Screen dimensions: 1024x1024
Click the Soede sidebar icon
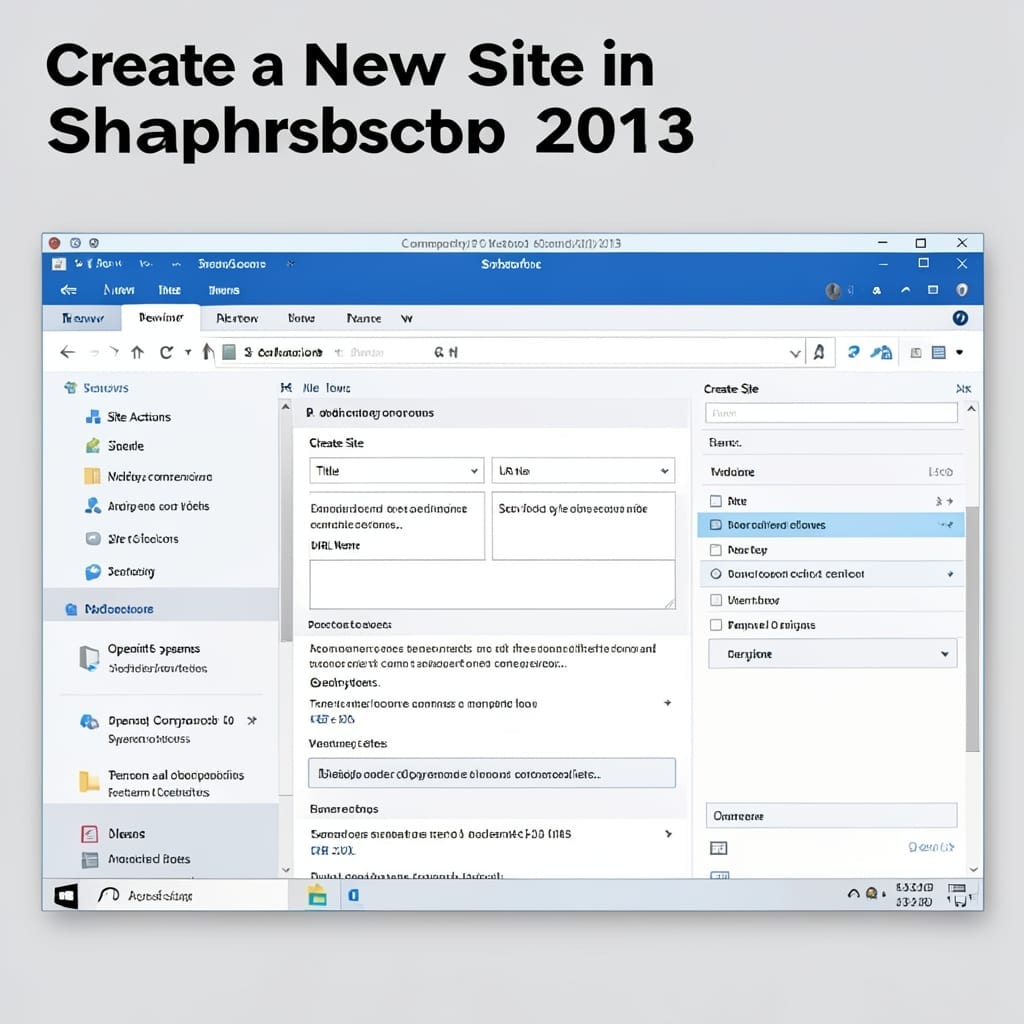pyautogui.click(x=93, y=445)
